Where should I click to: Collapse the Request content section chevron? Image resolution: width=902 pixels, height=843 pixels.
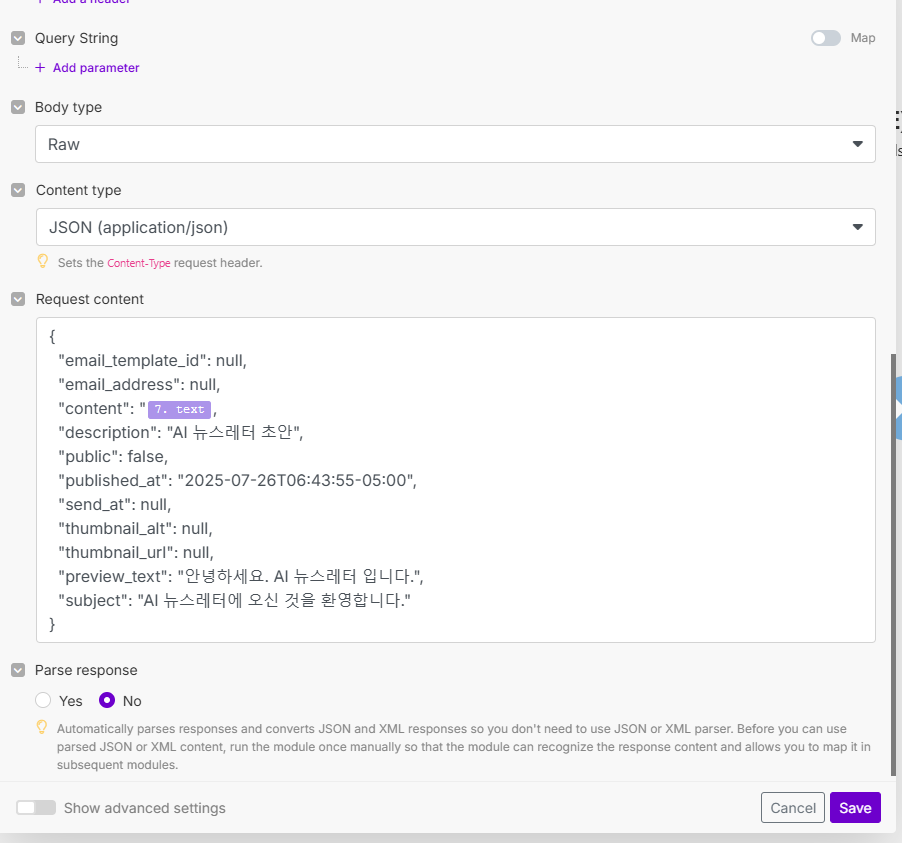point(18,299)
